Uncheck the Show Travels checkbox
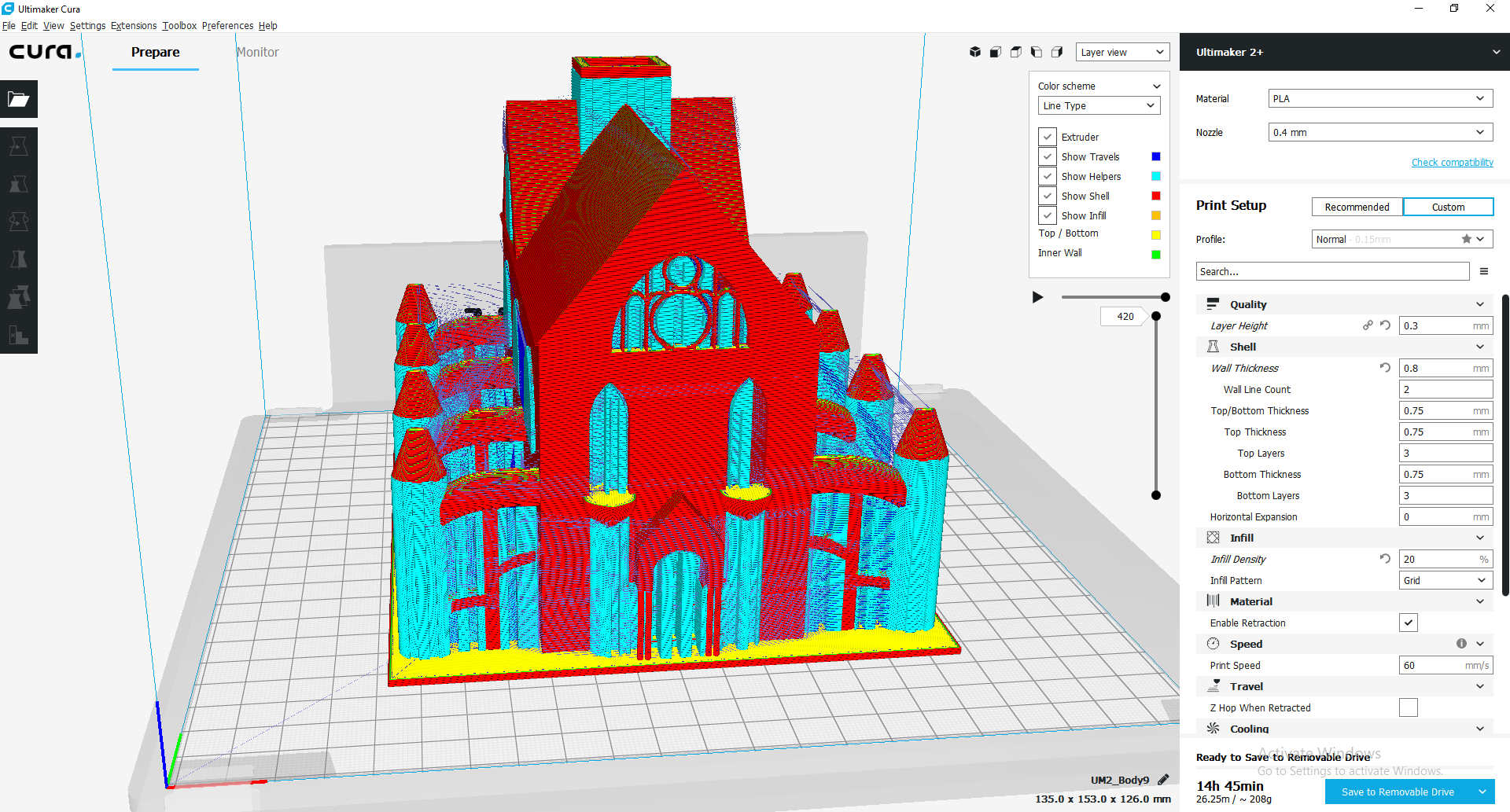 [x=1048, y=156]
